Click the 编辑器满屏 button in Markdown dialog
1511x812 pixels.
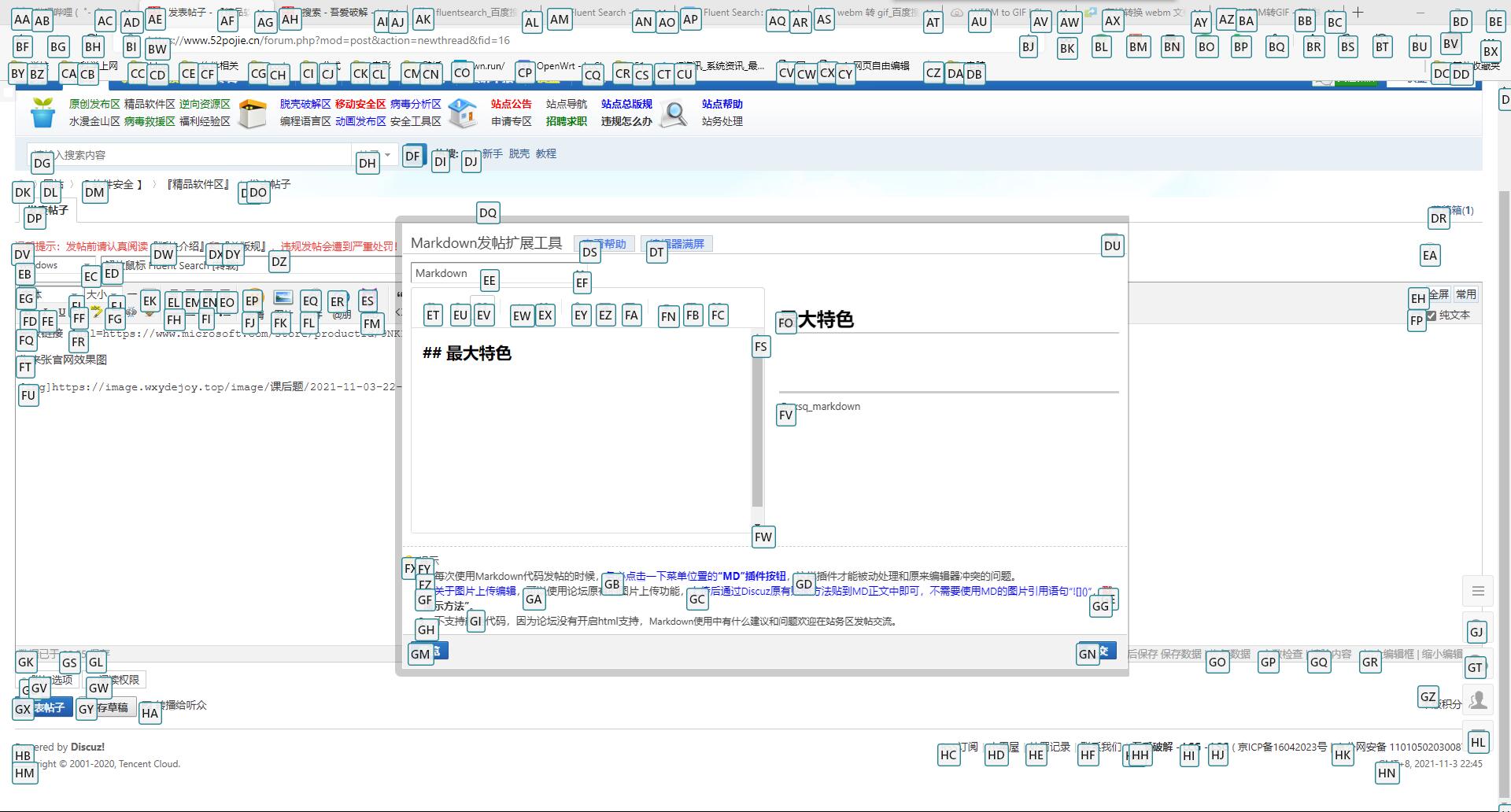coord(677,244)
